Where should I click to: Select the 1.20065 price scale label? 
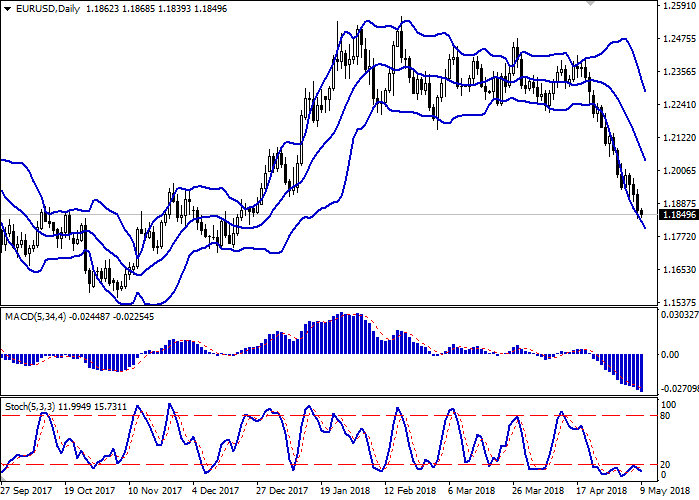pyautogui.click(x=677, y=170)
